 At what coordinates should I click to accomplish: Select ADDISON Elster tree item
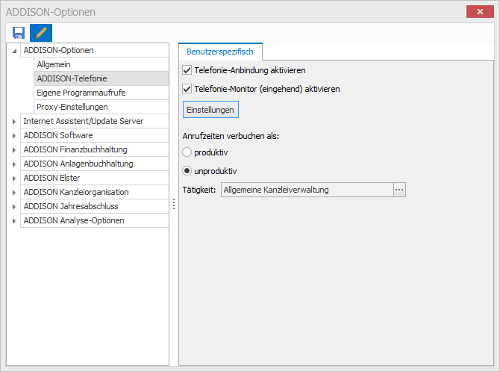(95, 178)
